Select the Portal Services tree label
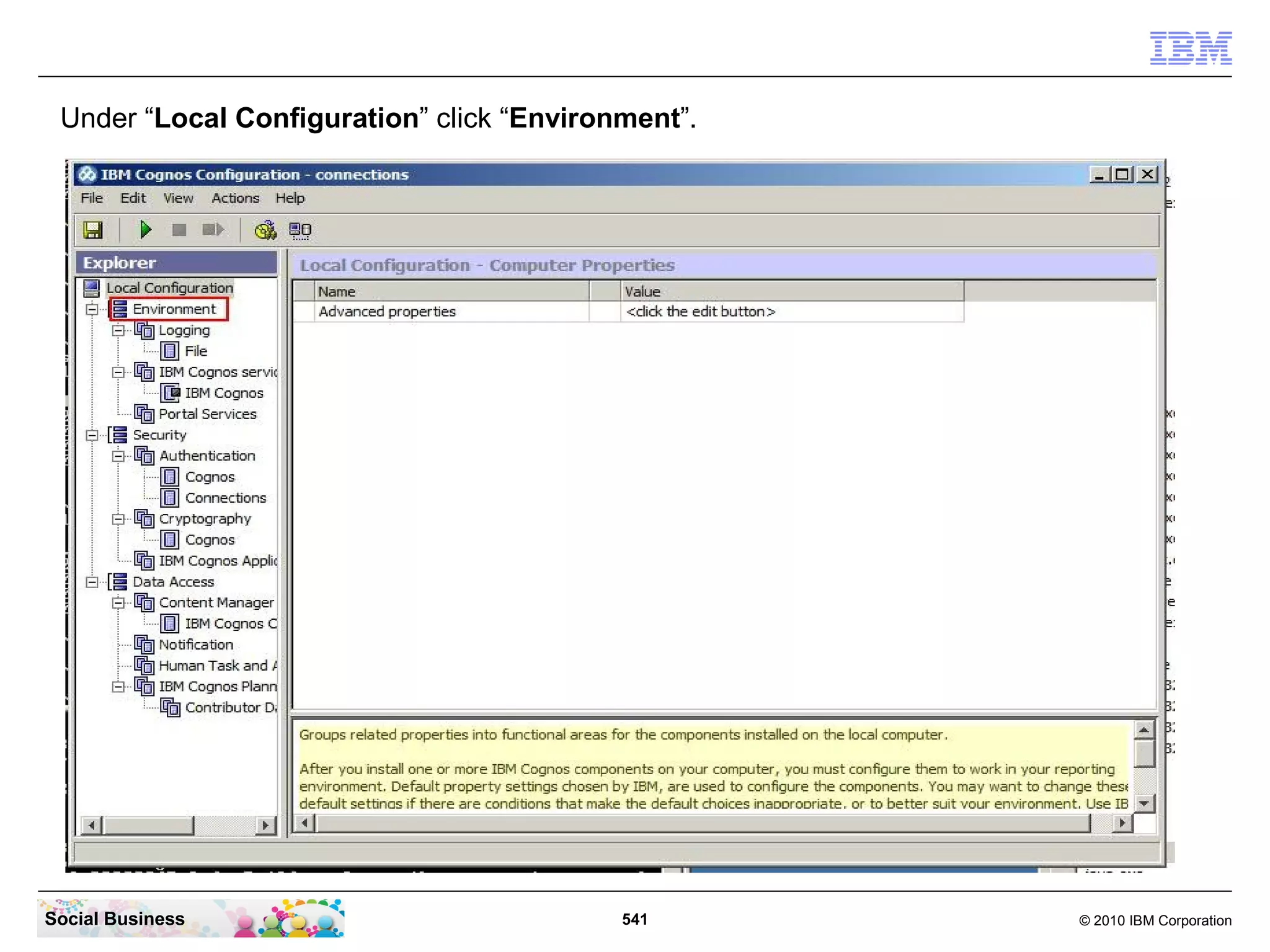The width and height of the screenshot is (1270, 952). 208,414
